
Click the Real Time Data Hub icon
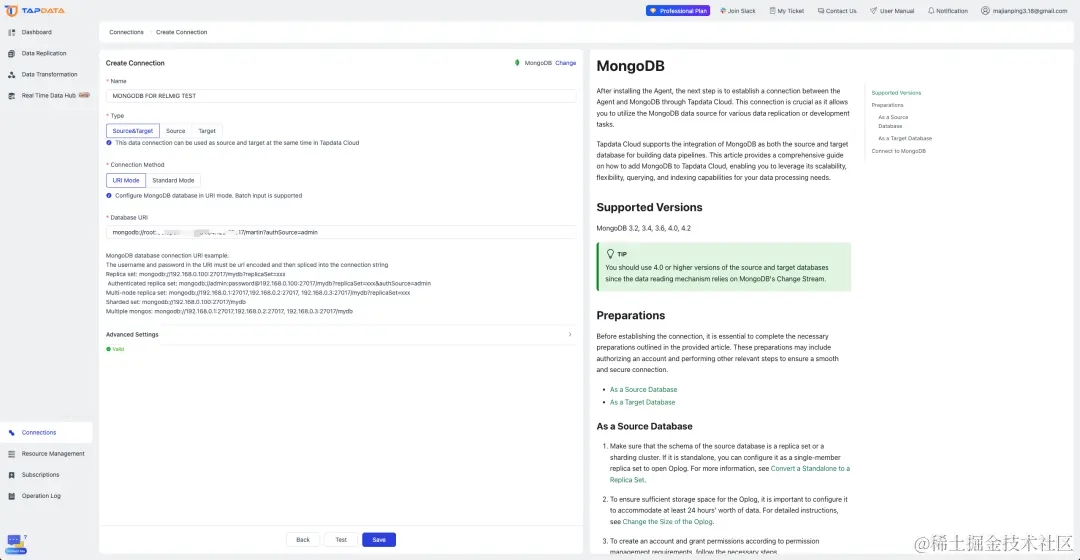(x=12, y=96)
